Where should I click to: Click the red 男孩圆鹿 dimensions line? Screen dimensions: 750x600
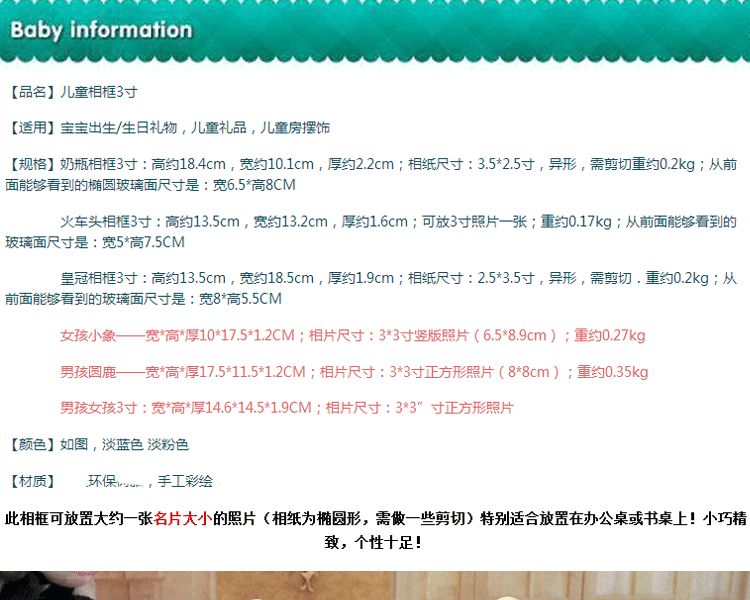(x=354, y=372)
